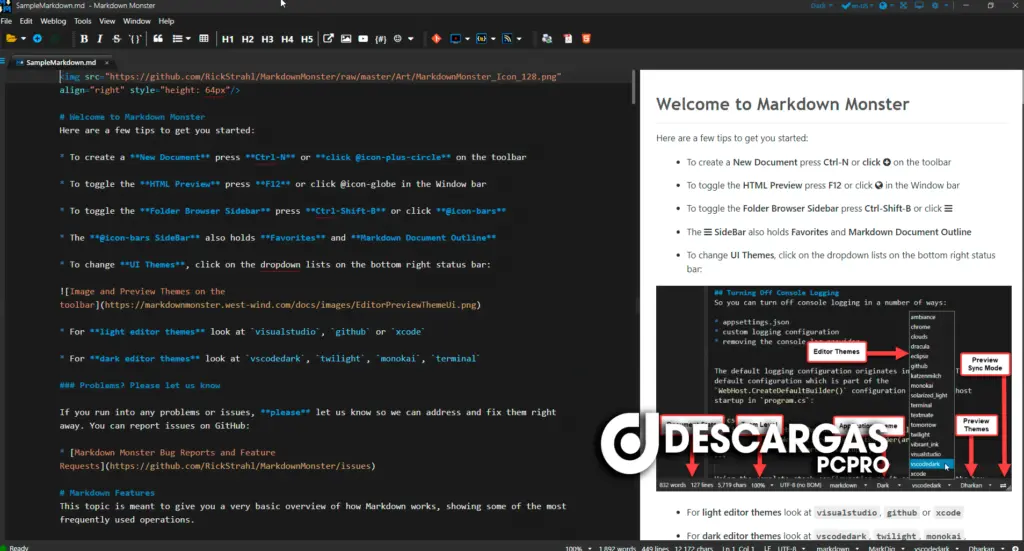This screenshot has height=551, width=1024.
Task: Open the Weblog menu
Action: tap(53, 21)
